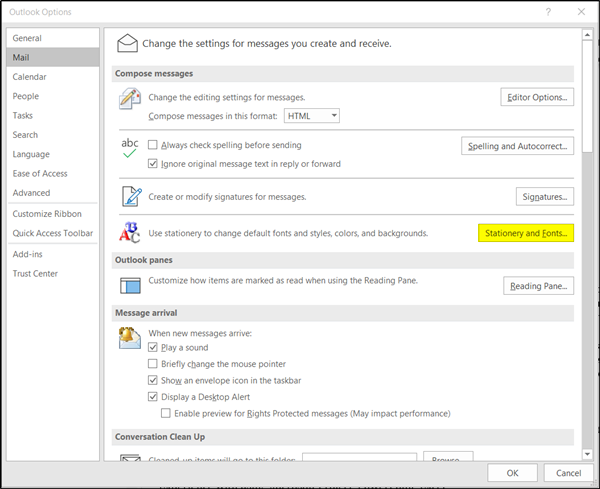This screenshot has height=489, width=600.
Task: Close the Outlook Options dialog
Action: (581, 12)
